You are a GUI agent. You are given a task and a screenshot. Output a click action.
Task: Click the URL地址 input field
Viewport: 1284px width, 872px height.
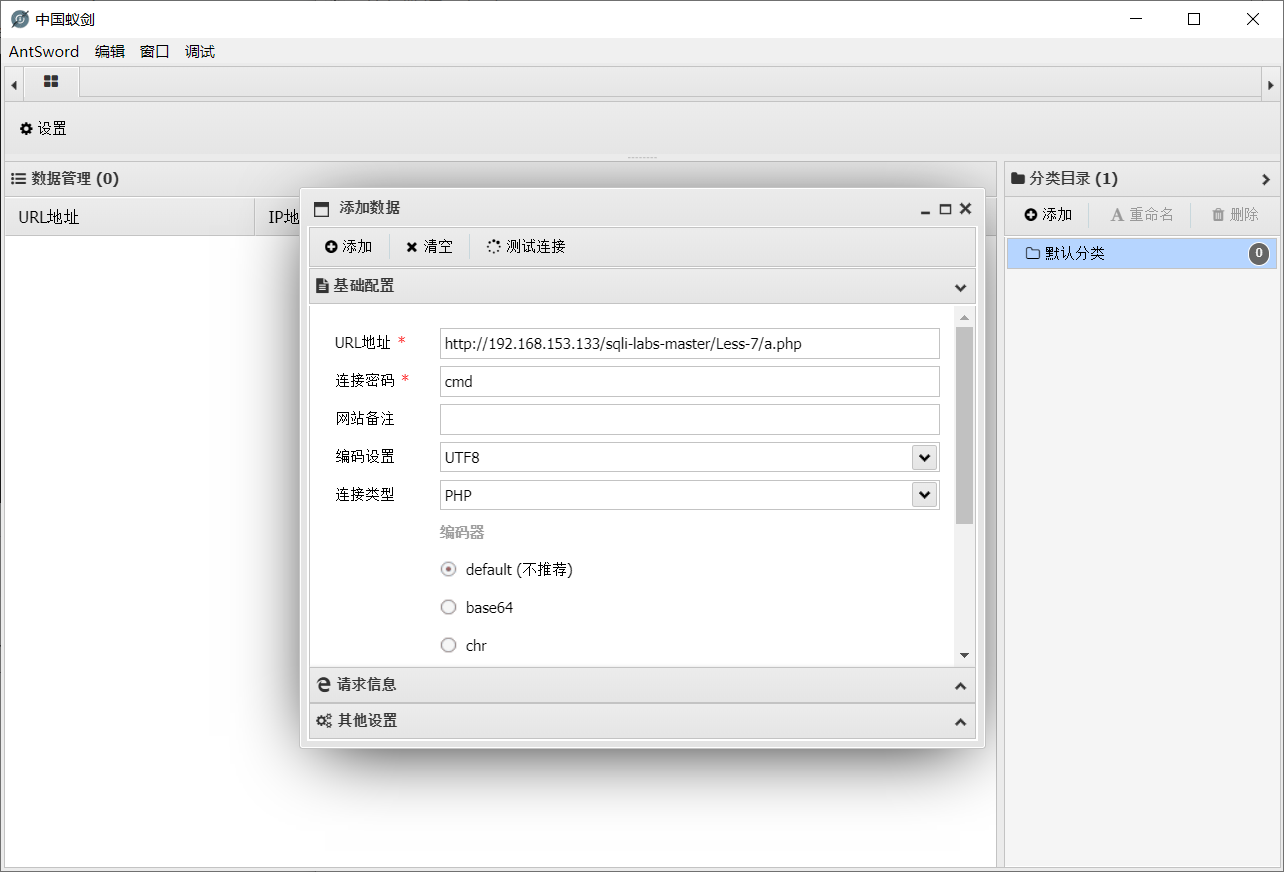(x=690, y=343)
